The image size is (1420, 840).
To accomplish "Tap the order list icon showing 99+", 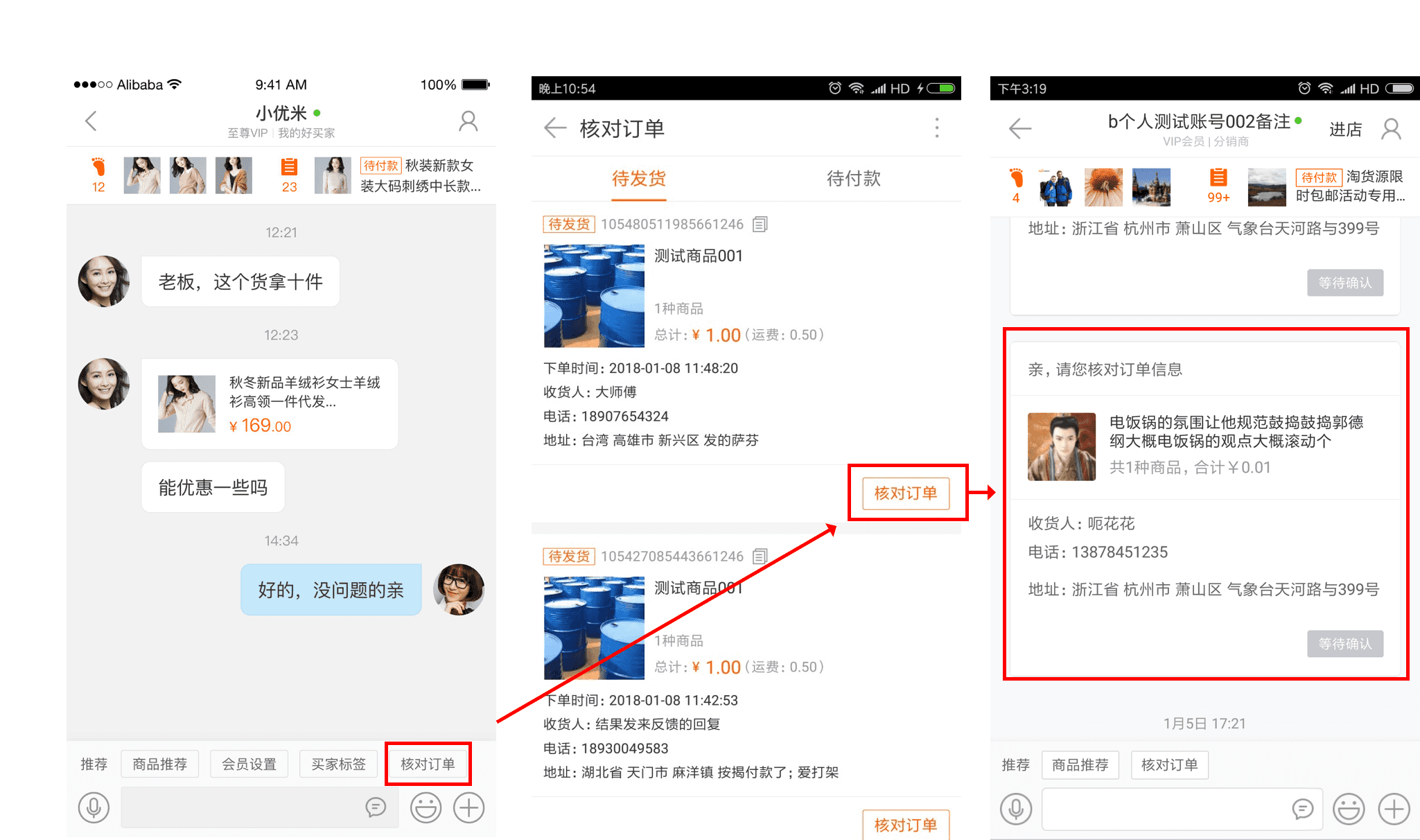I will (x=1218, y=185).
